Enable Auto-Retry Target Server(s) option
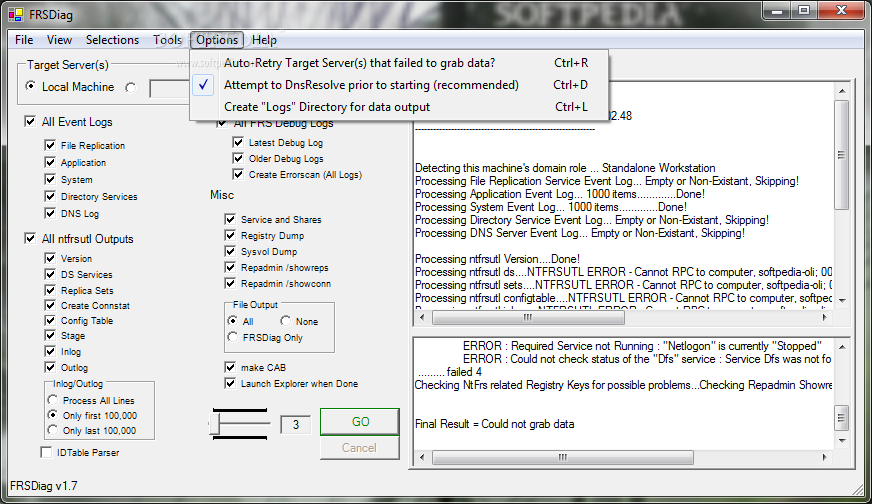 pyautogui.click(x=399, y=63)
